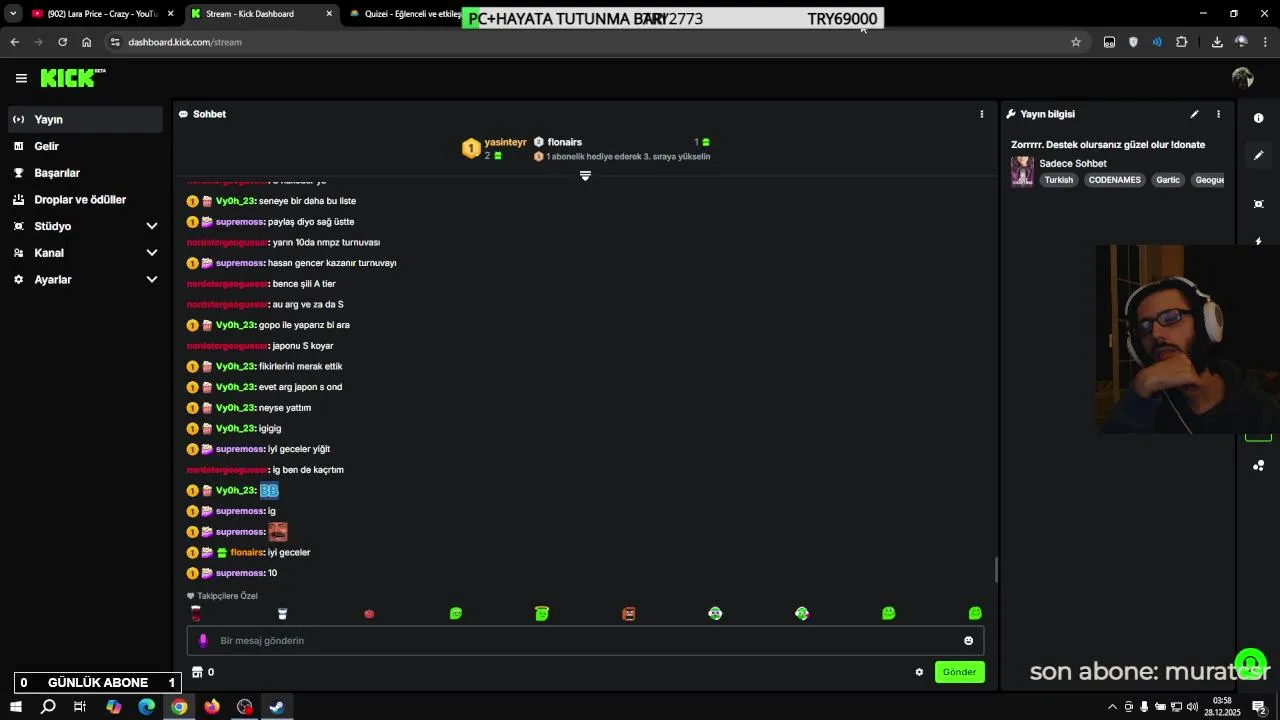Bookmark page with the star icon
1280x720 pixels.
point(1076,42)
